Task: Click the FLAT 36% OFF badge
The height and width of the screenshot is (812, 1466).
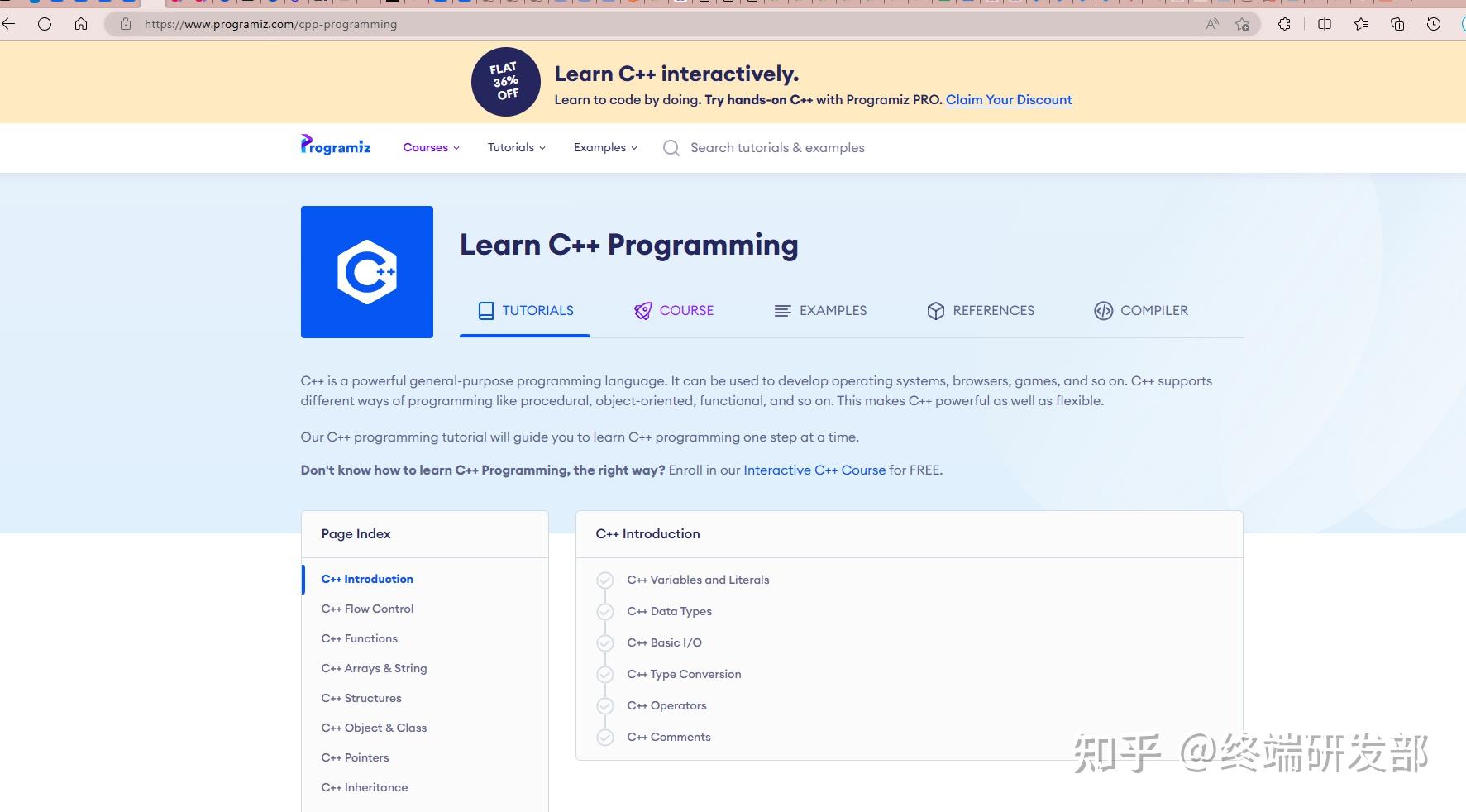Action: [506, 82]
